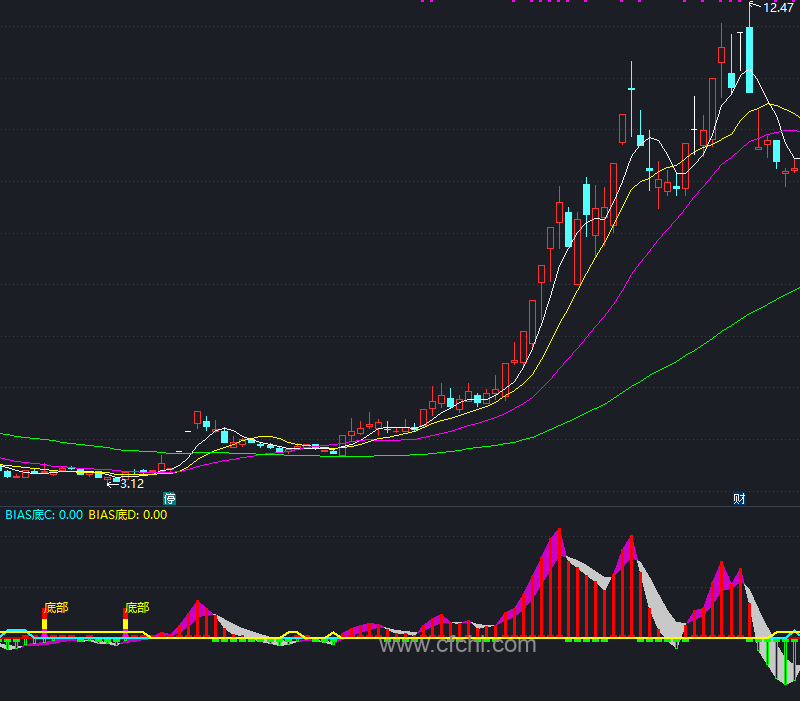This screenshot has width=800, height=701.
Task: Click the 停 suspension marker icon
Action: click(x=169, y=498)
